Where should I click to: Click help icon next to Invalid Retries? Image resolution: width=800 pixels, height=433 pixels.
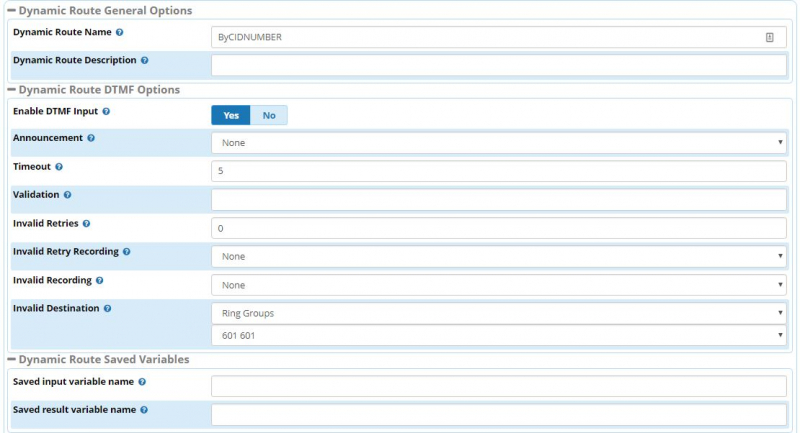(x=86, y=224)
